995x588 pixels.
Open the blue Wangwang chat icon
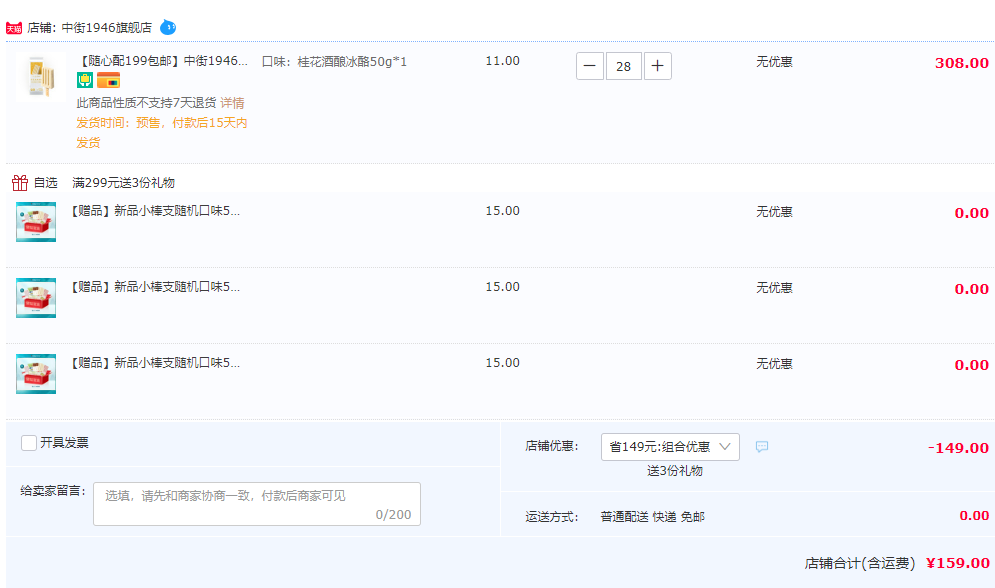(168, 27)
